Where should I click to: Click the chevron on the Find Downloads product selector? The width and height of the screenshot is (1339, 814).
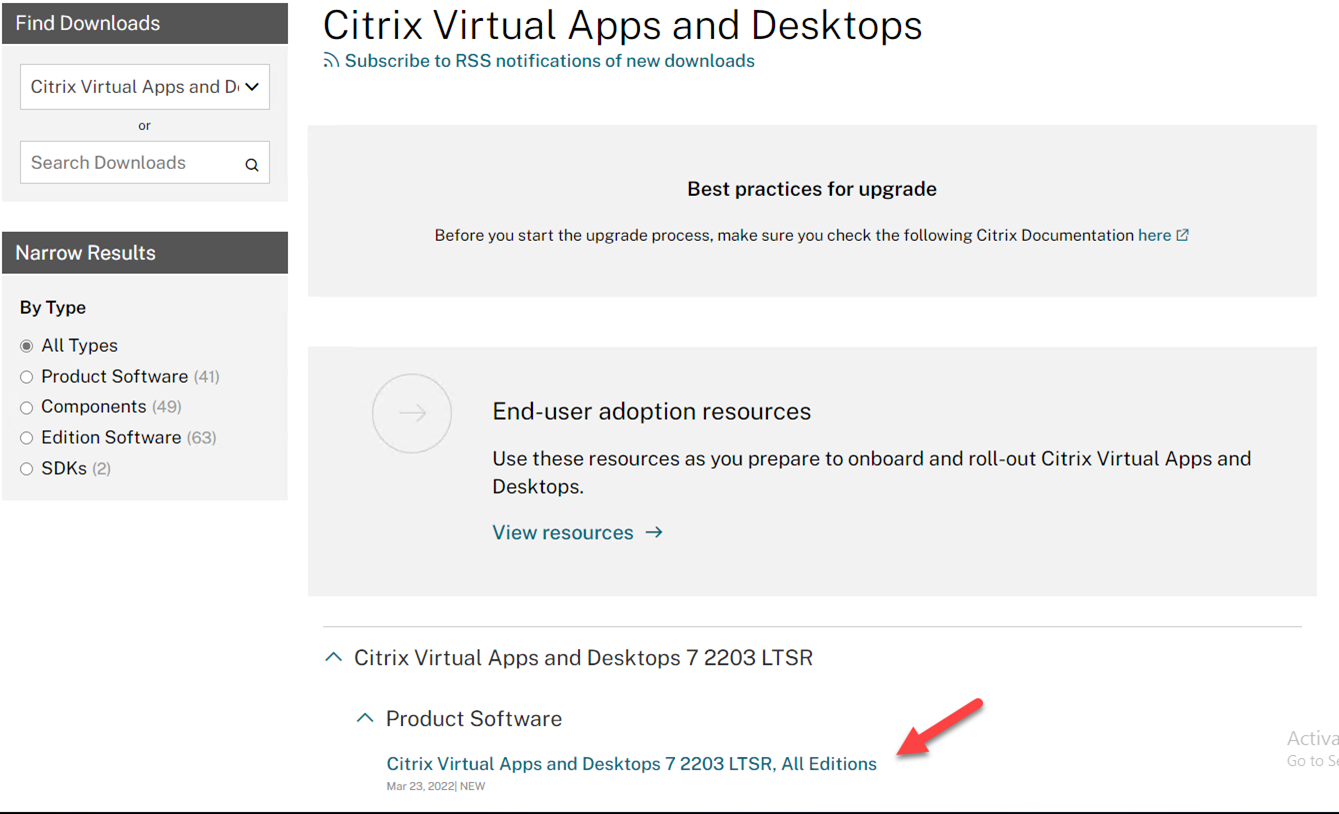tap(255, 87)
